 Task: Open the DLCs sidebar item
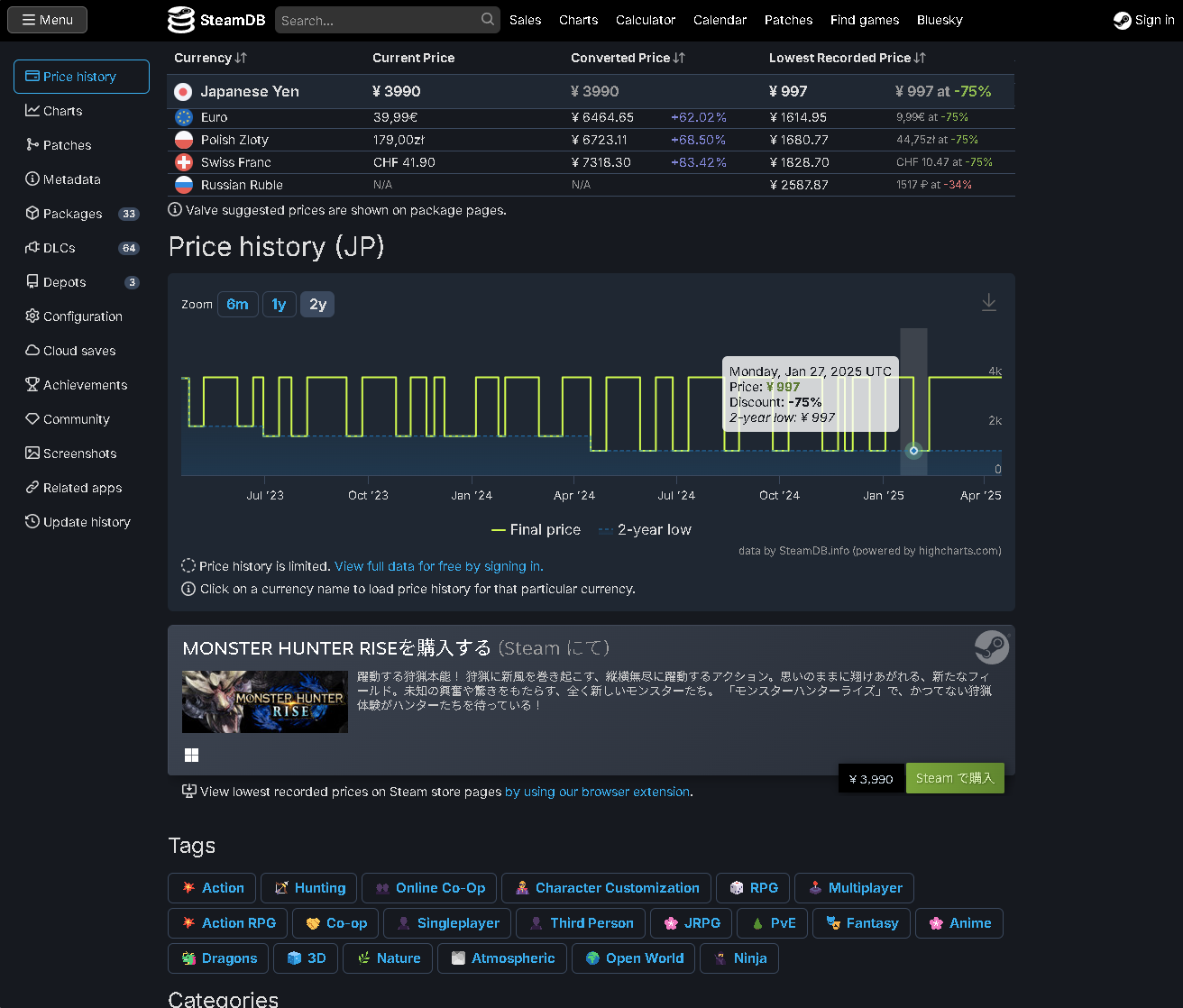pos(81,248)
